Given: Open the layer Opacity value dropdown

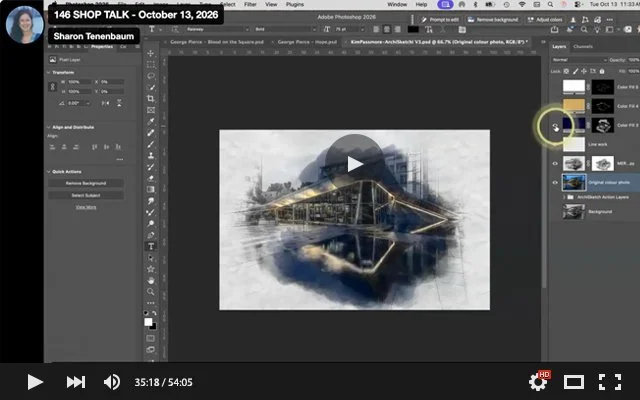Looking at the screenshot, I should point(633,60).
